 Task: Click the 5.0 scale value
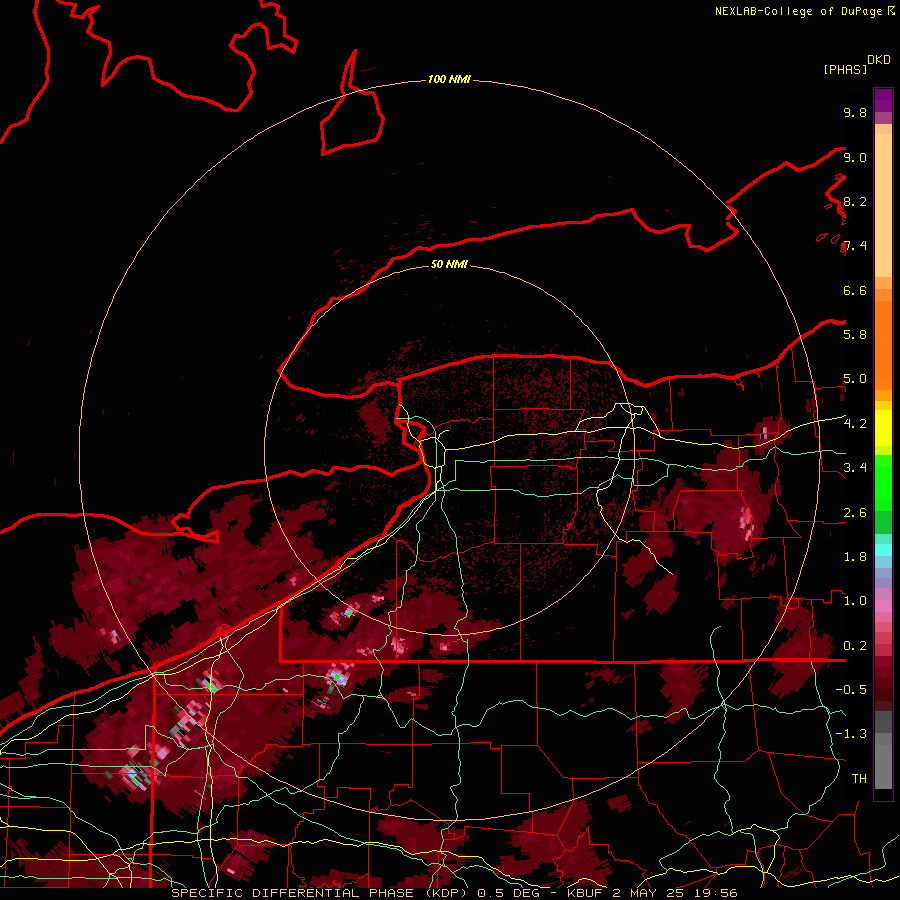point(855,379)
